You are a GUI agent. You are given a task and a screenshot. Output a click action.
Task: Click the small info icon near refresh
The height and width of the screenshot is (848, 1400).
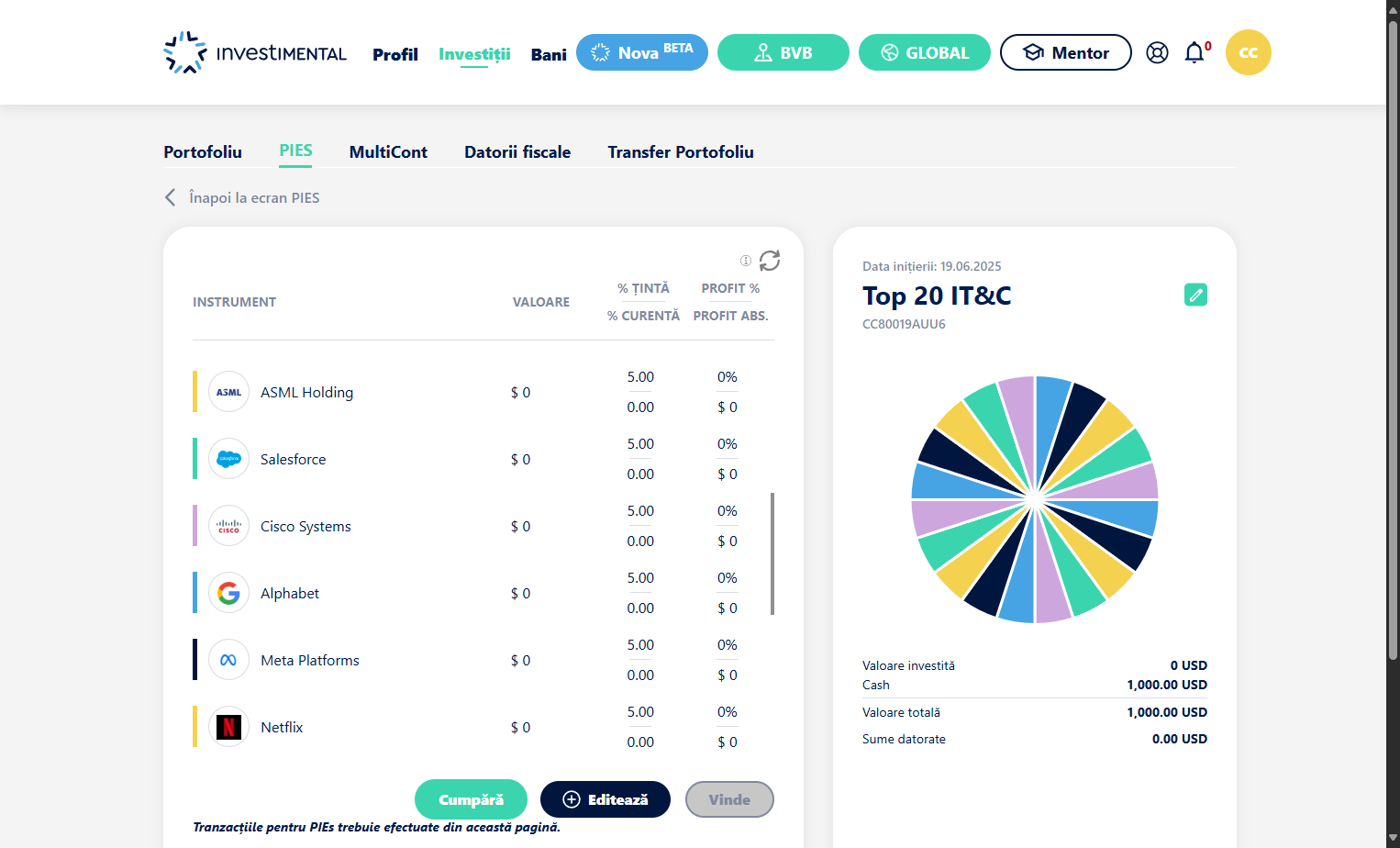coord(746,261)
